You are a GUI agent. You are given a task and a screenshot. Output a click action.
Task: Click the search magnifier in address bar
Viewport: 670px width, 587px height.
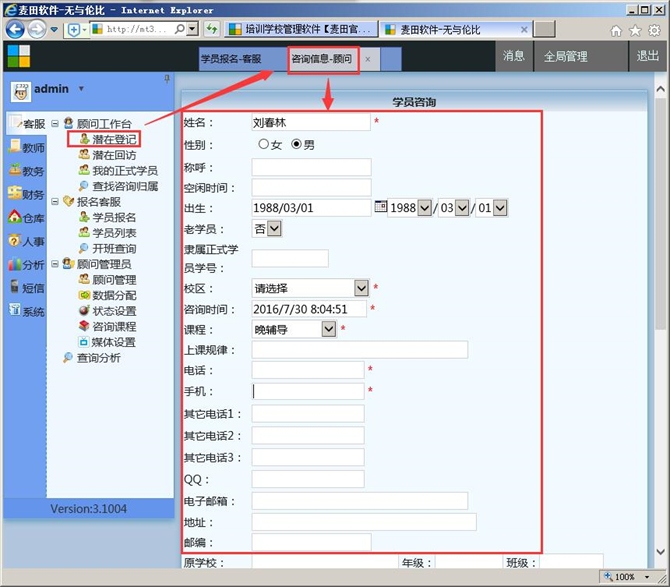coord(180,29)
